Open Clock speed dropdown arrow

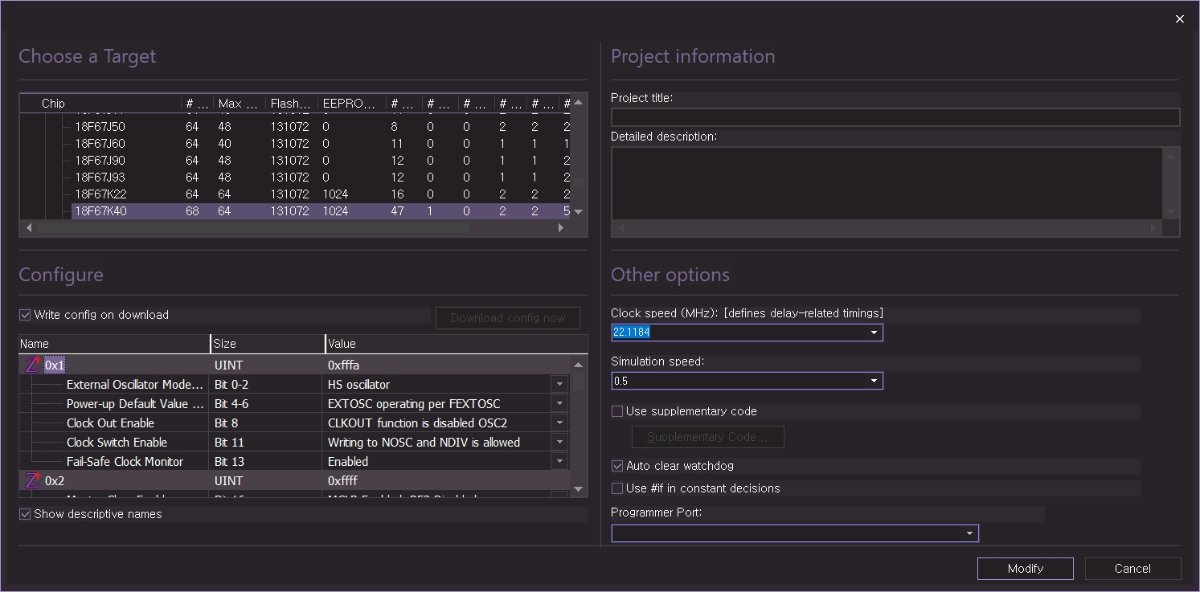tap(873, 332)
